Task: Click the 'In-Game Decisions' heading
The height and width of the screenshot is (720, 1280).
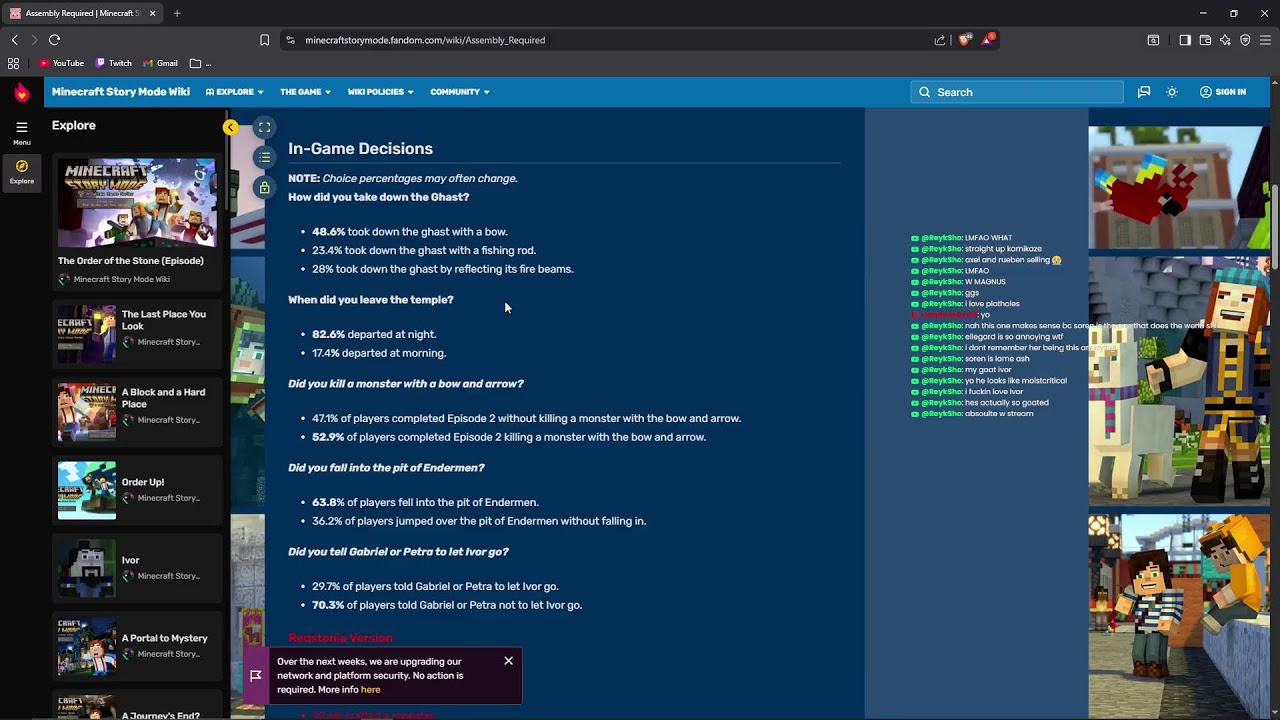Action: pos(360,149)
